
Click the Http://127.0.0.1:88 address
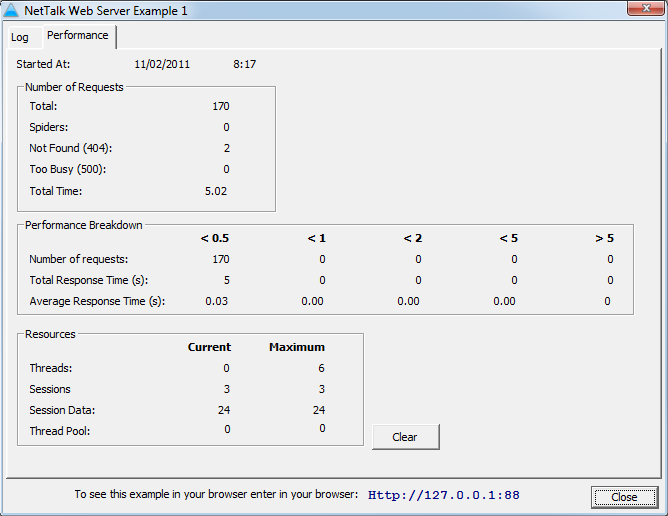click(x=443, y=495)
